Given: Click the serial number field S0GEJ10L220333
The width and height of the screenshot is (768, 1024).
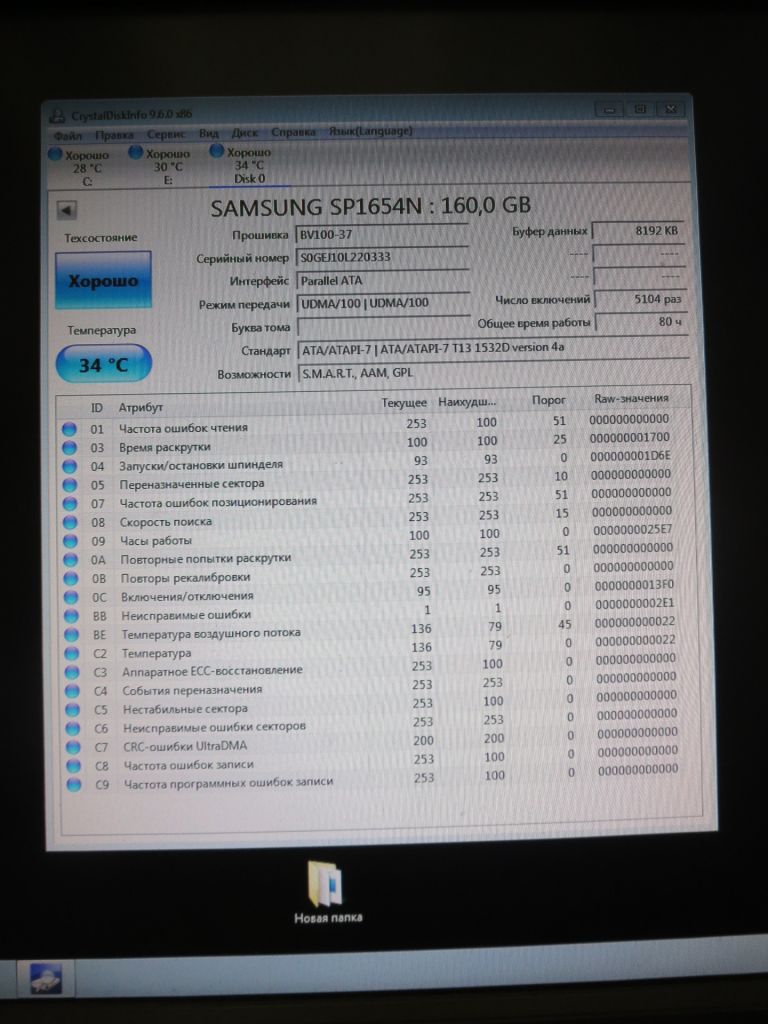Looking at the screenshot, I should pyautogui.click(x=382, y=257).
